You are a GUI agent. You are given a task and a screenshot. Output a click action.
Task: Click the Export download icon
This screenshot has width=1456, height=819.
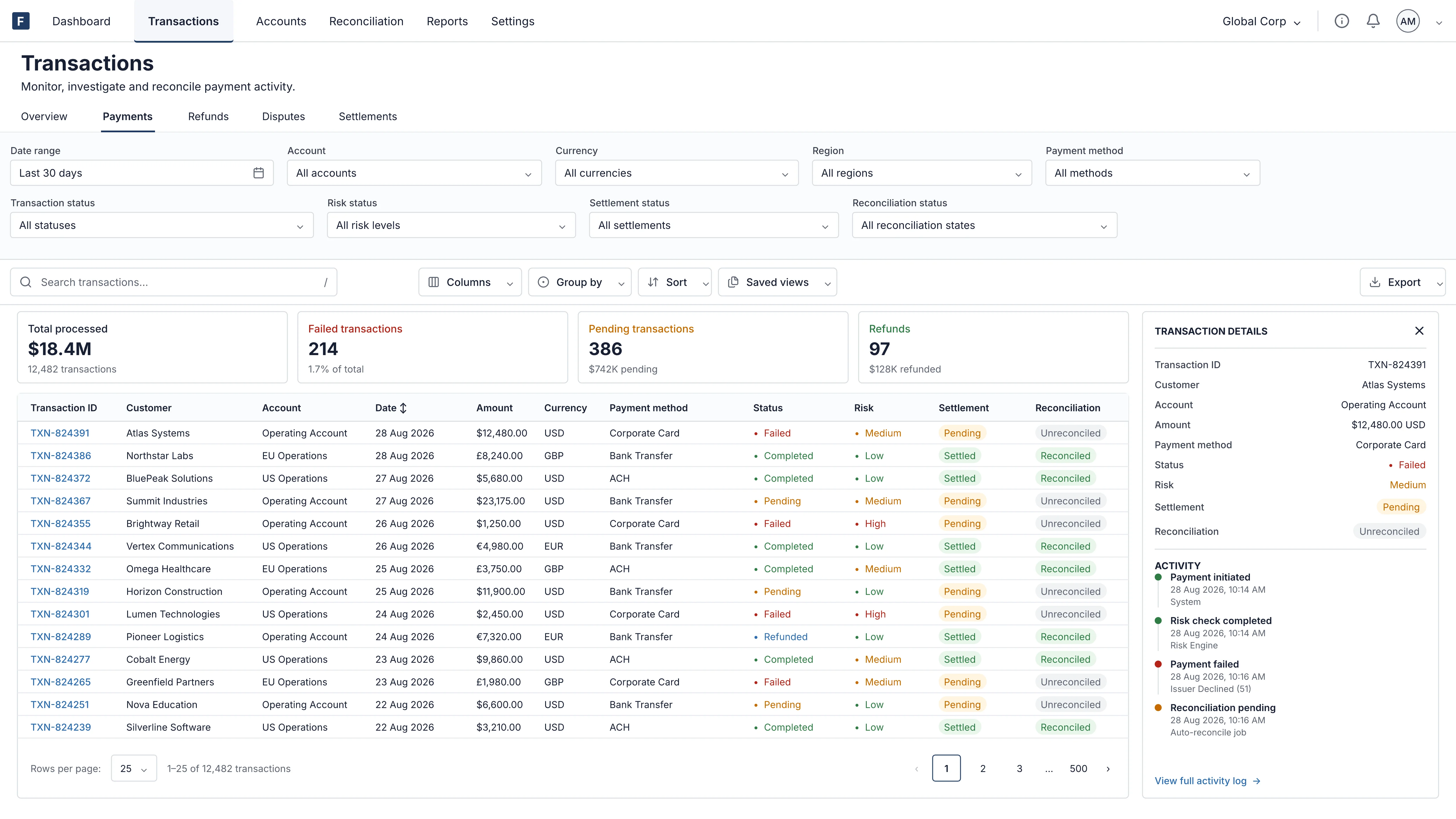pos(1375,282)
